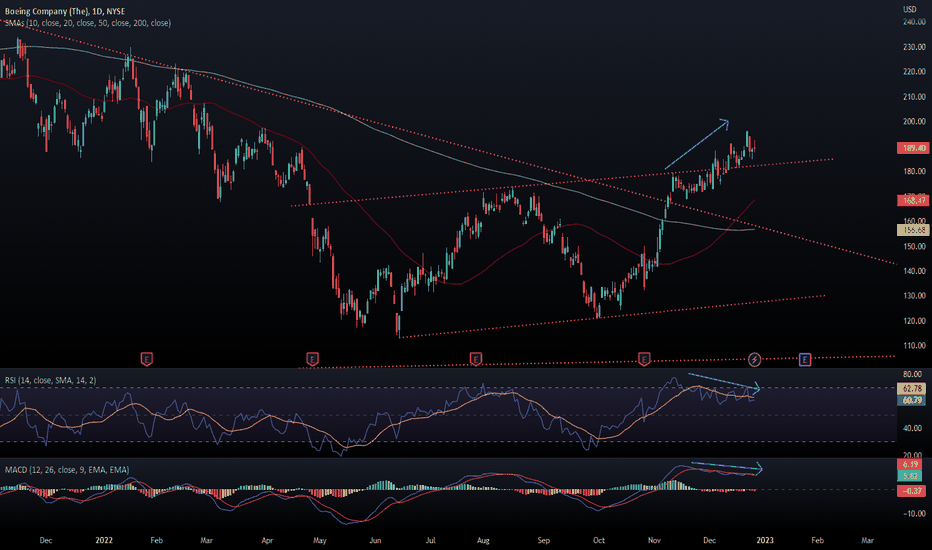Click the 200.00 price axis label
Screen dimensions: 932x550
click(914, 121)
